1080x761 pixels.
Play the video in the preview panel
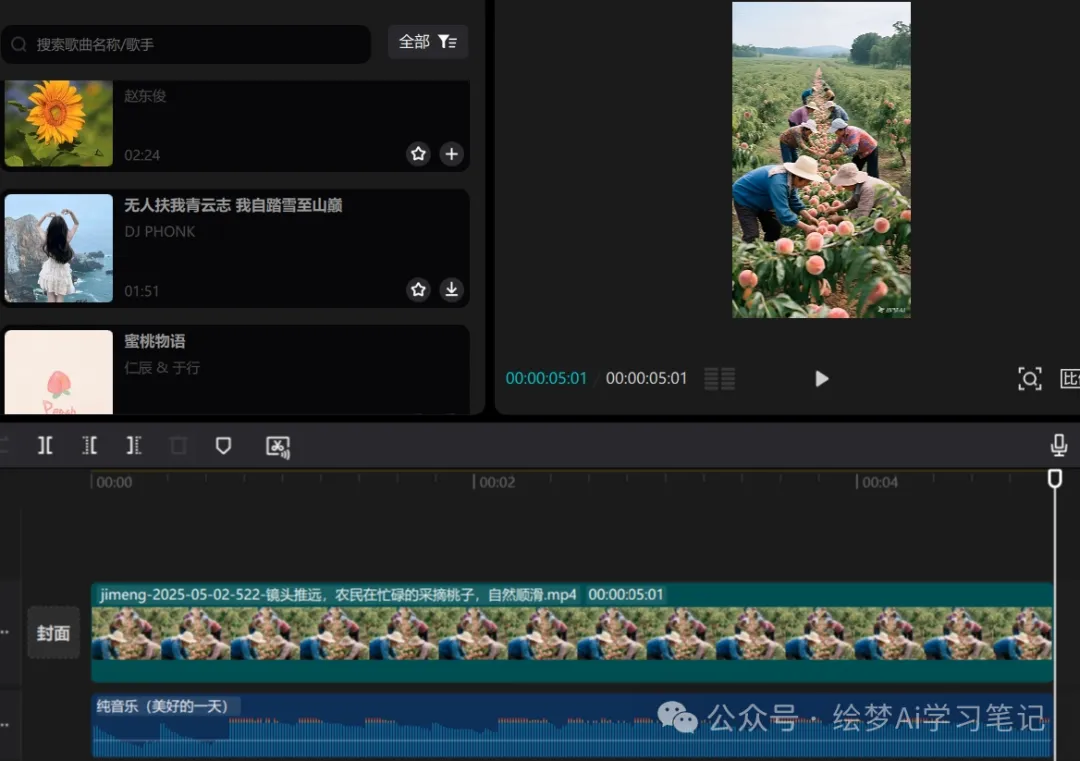[x=821, y=379]
